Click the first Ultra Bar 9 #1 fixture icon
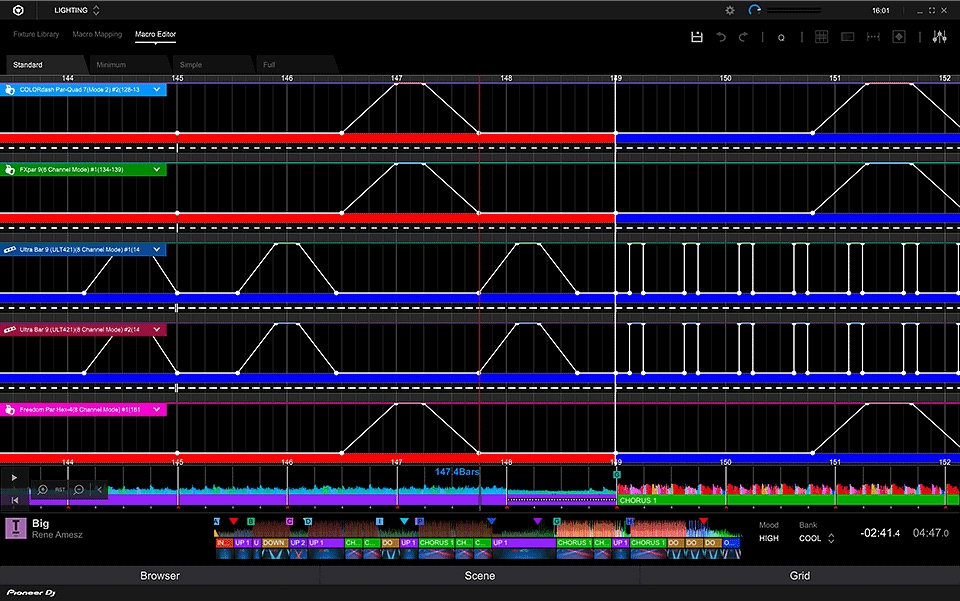Screen dimensions: 960x601 point(9,250)
